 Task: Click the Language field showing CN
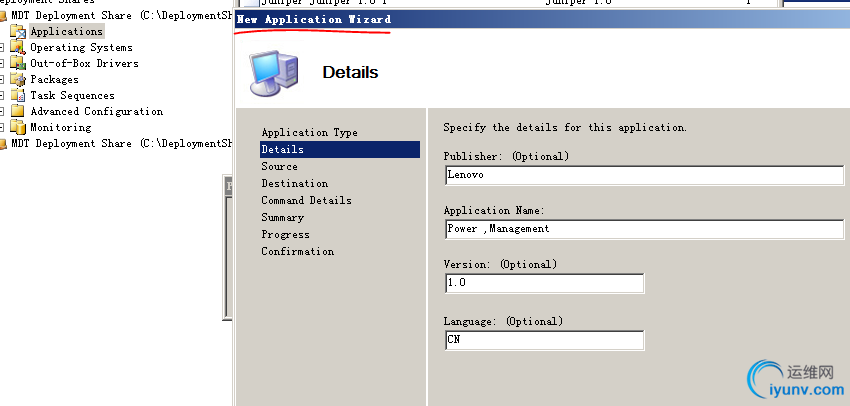point(545,340)
